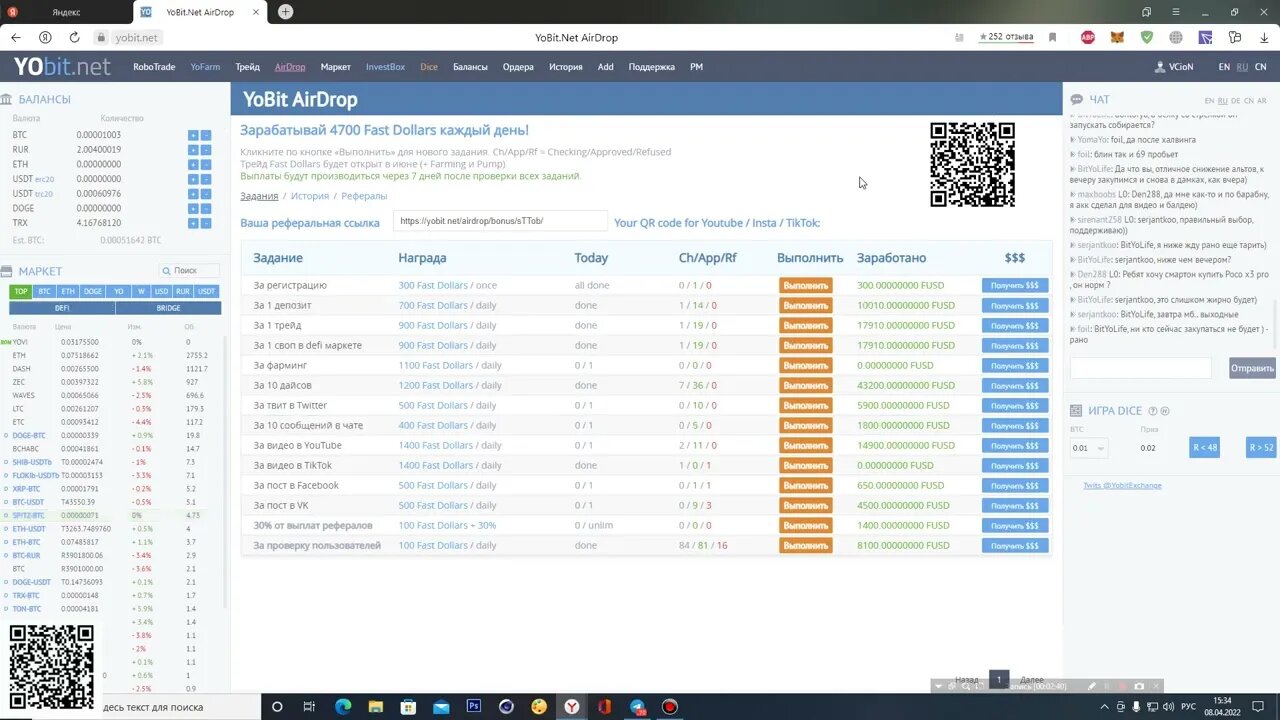Deposit RUR with the plus button
Image resolution: width=1280 pixels, height=720 pixels.
click(193, 150)
